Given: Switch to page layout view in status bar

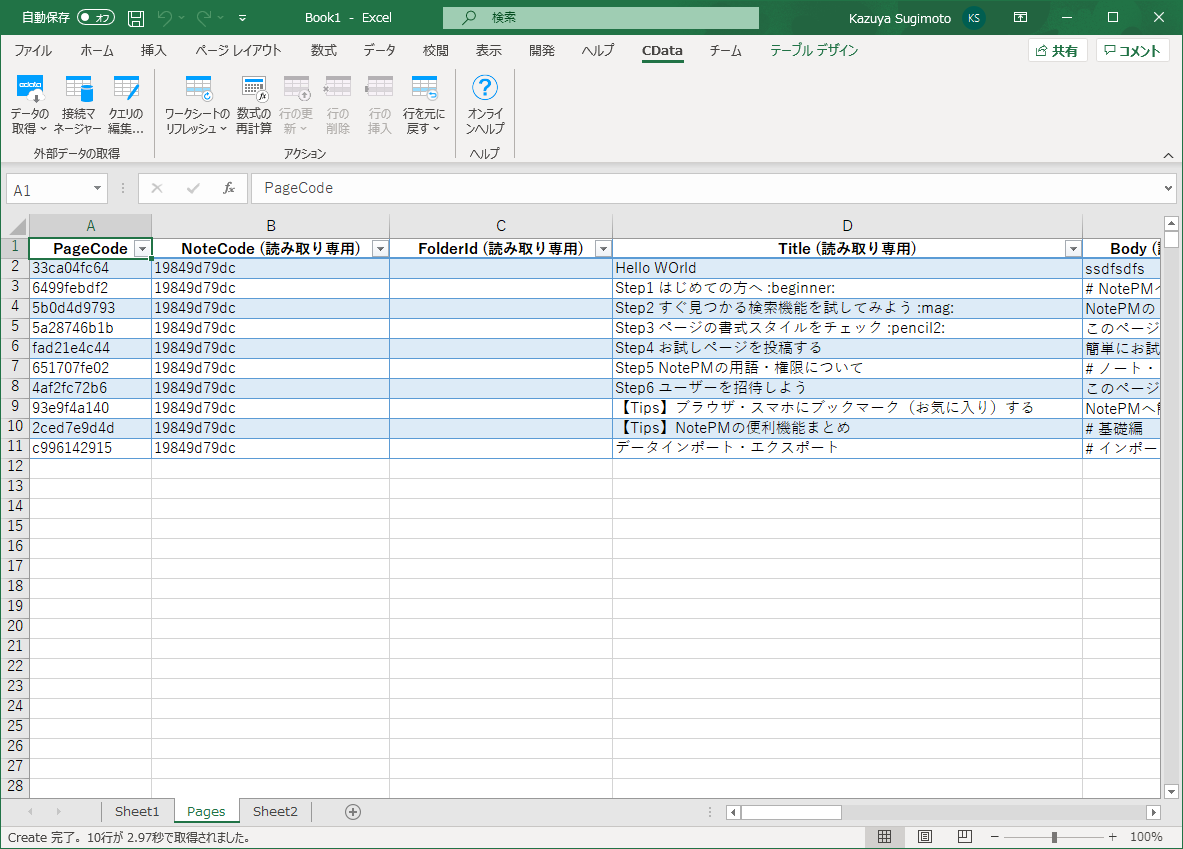Looking at the screenshot, I should (x=925, y=837).
